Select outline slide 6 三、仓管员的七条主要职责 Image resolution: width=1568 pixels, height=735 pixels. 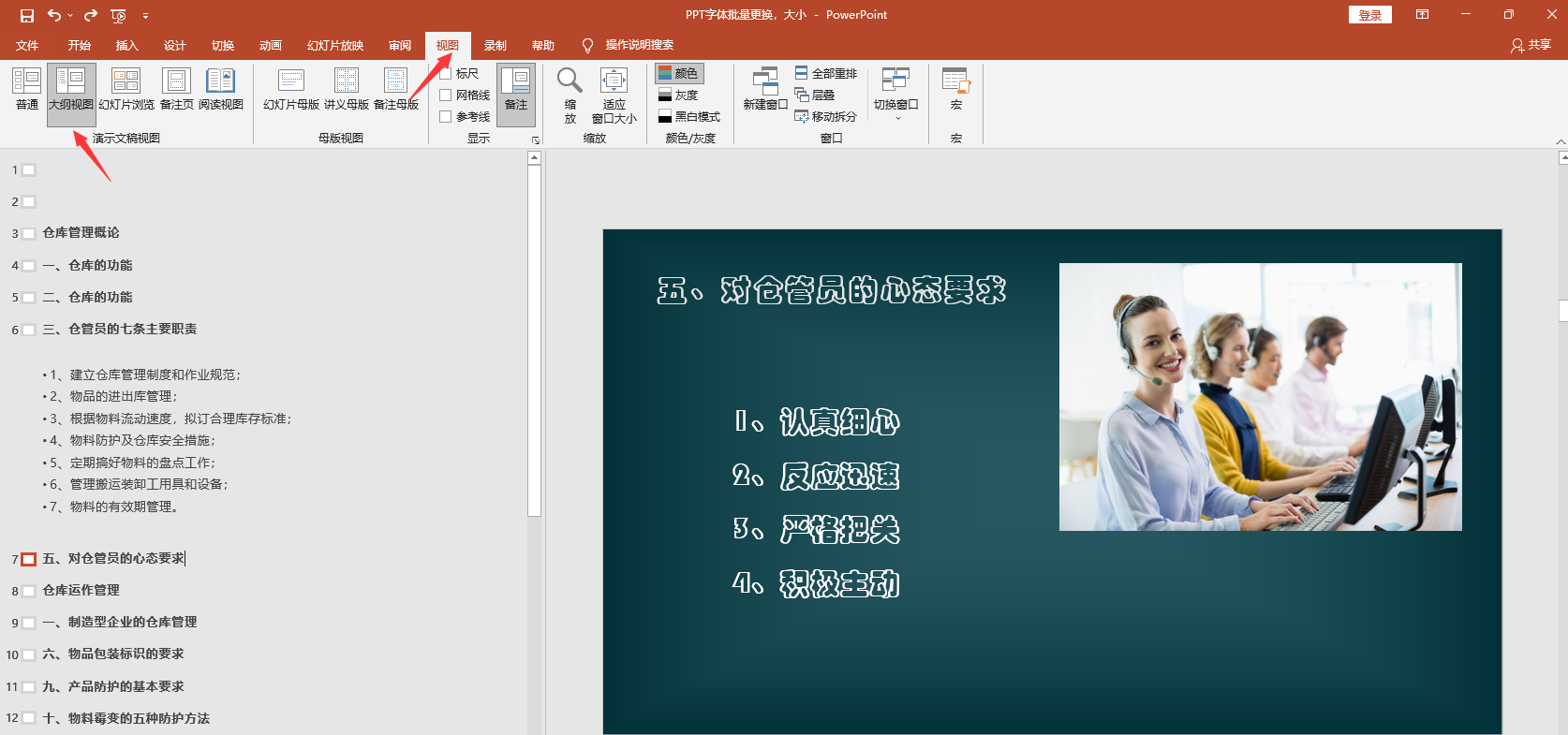119,330
